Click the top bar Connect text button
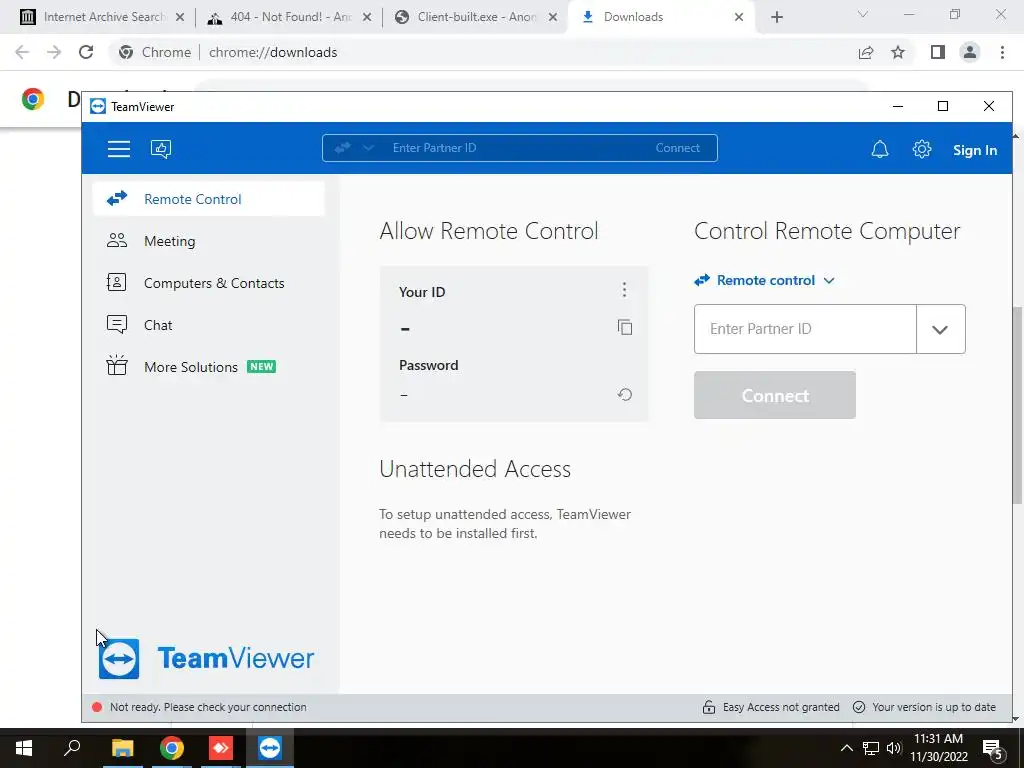This screenshot has width=1024, height=768. (x=677, y=148)
